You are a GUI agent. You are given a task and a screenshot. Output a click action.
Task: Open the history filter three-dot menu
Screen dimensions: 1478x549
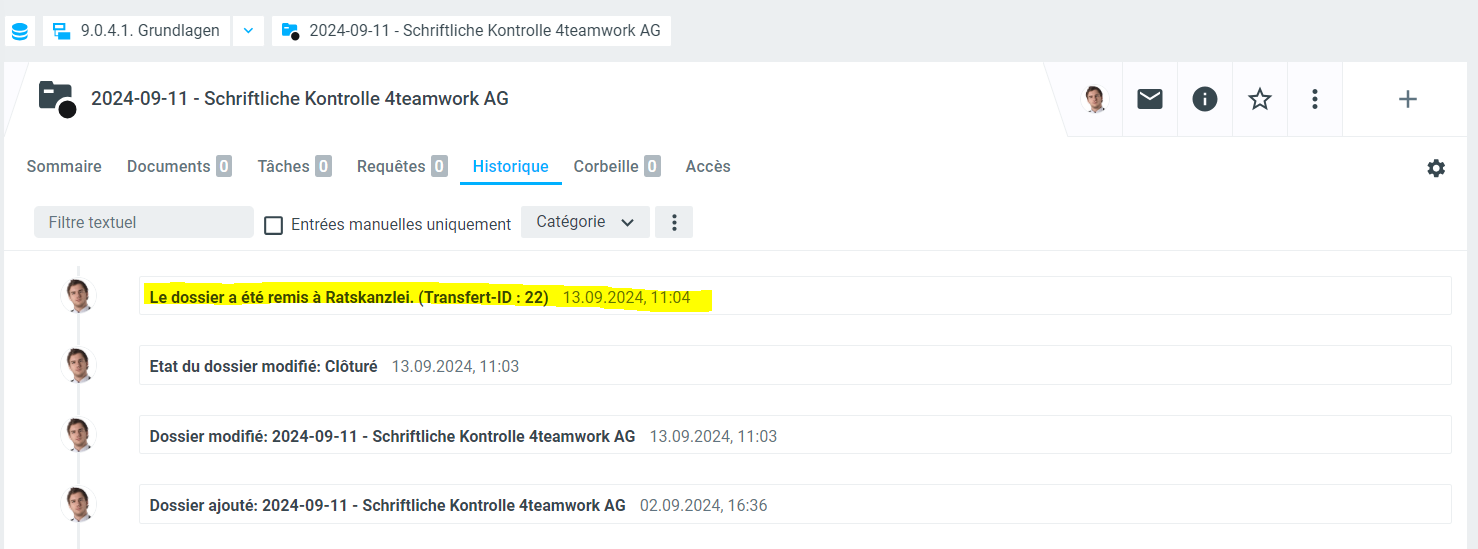pyautogui.click(x=674, y=222)
